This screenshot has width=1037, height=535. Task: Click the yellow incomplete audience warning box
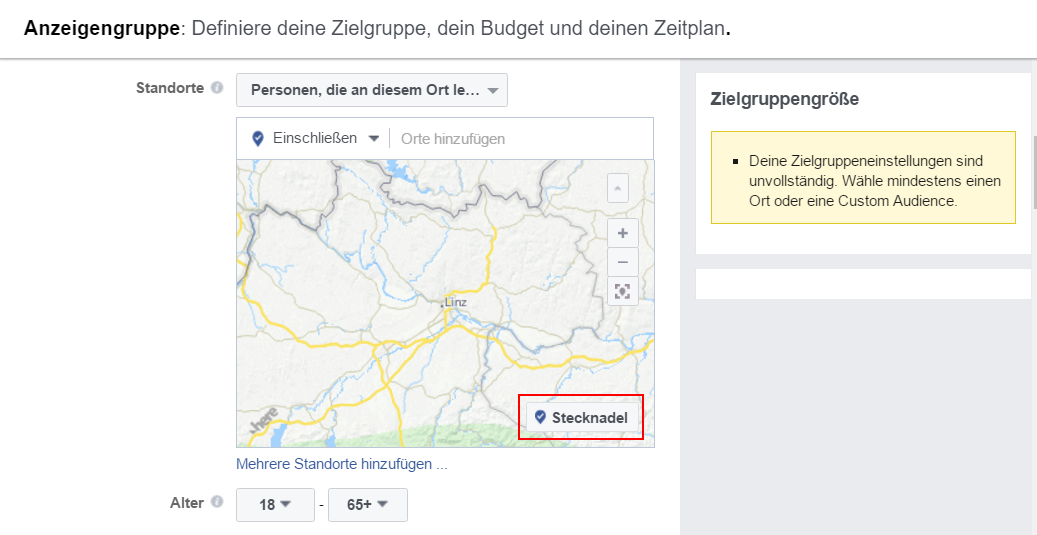[862, 176]
